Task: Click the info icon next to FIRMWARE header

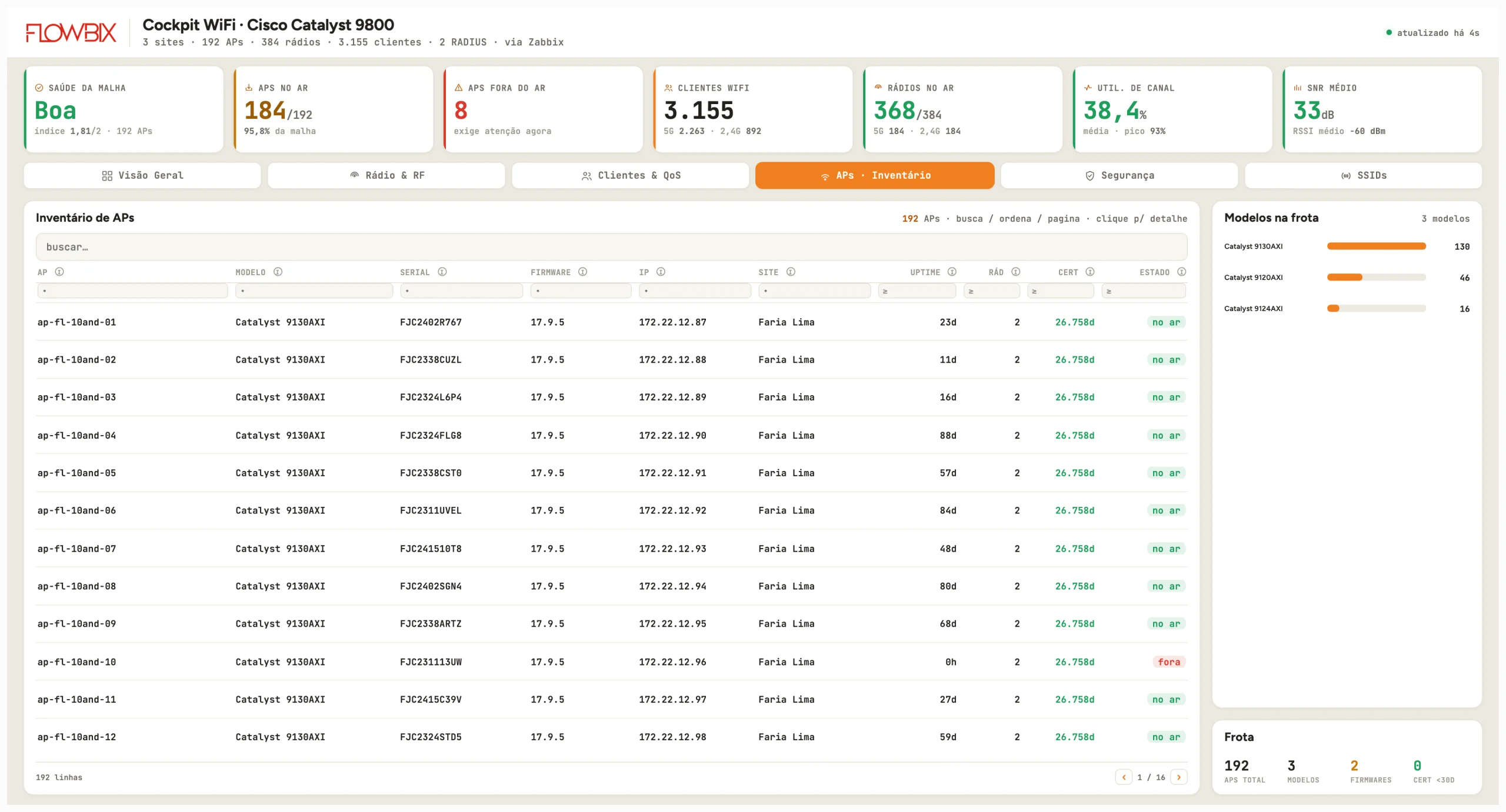Action: tap(582, 272)
